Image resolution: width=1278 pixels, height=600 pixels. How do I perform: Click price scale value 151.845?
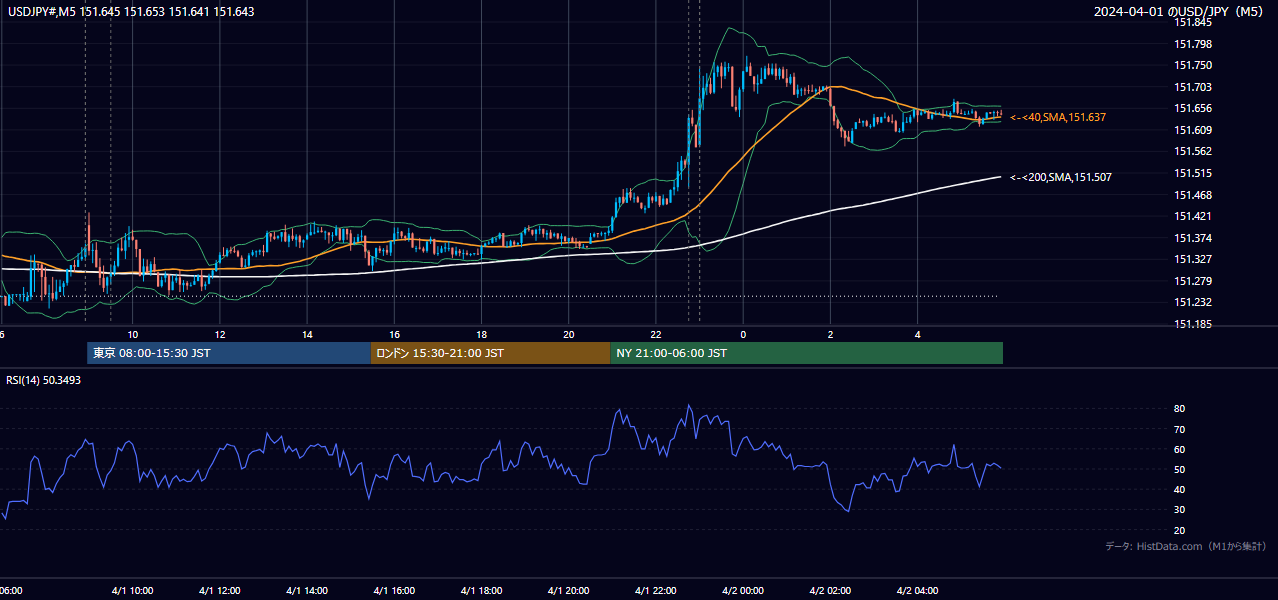pyautogui.click(x=1192, y=22)
